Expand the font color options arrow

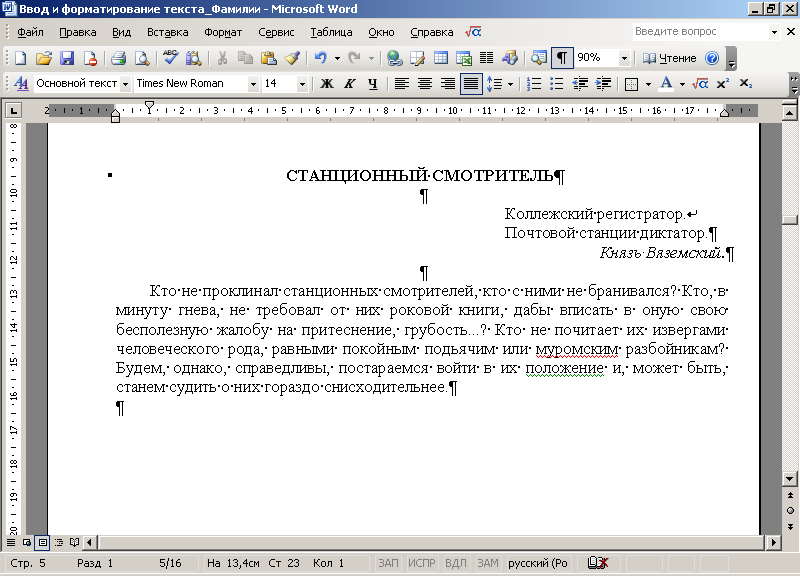tap(682, 84)
